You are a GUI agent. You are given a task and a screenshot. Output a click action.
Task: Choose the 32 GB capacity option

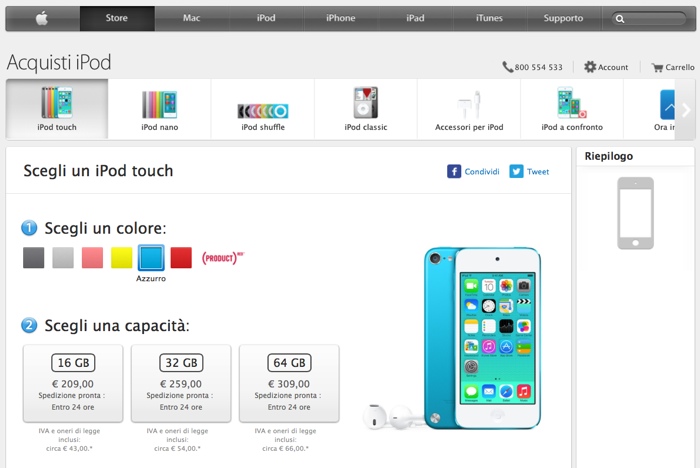(x=181, y=384)
